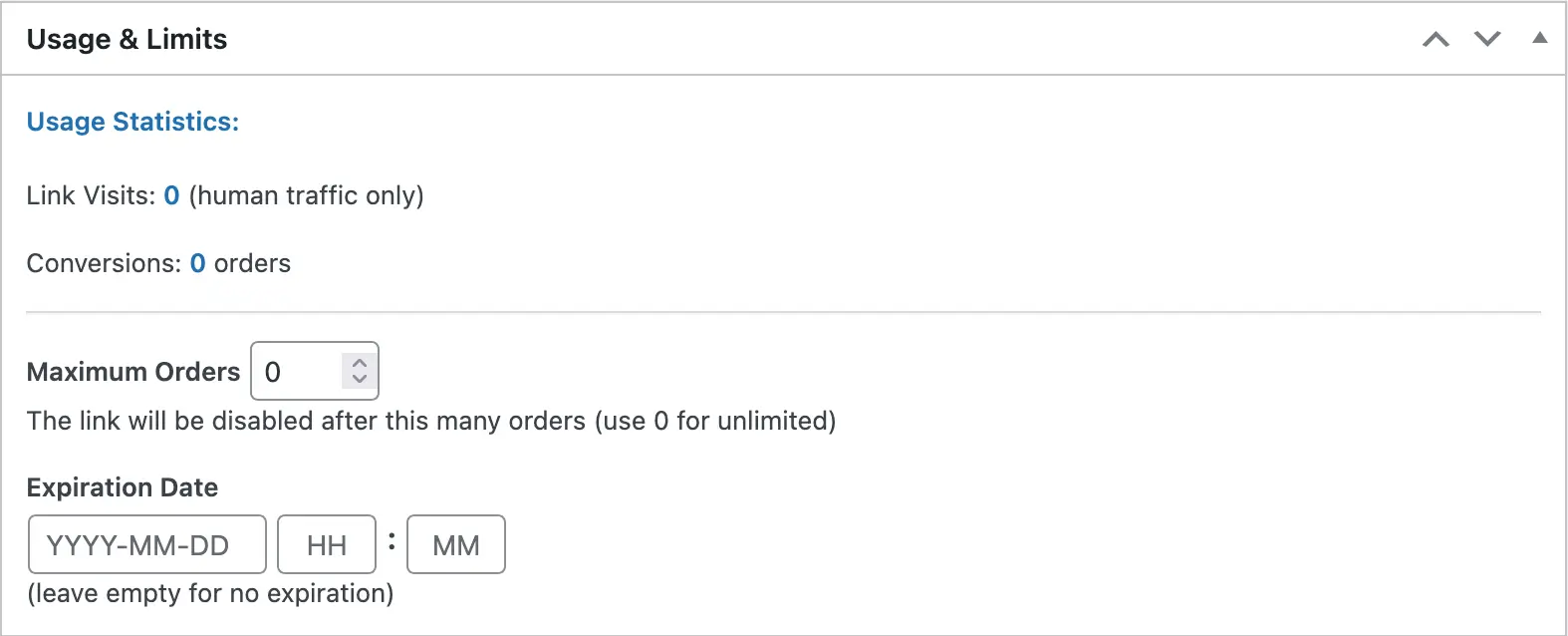
Task: Open the Conversions count value
Action: 197,263
